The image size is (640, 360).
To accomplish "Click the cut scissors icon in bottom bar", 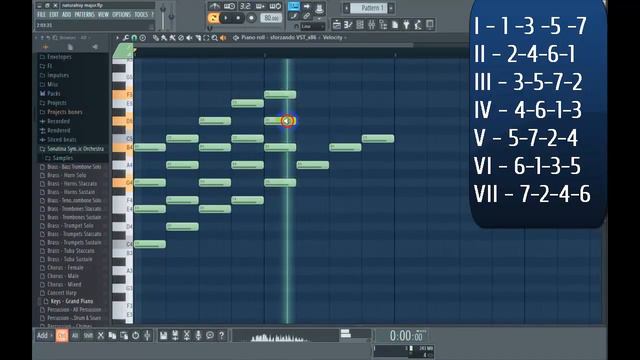I will pos(100,336).
